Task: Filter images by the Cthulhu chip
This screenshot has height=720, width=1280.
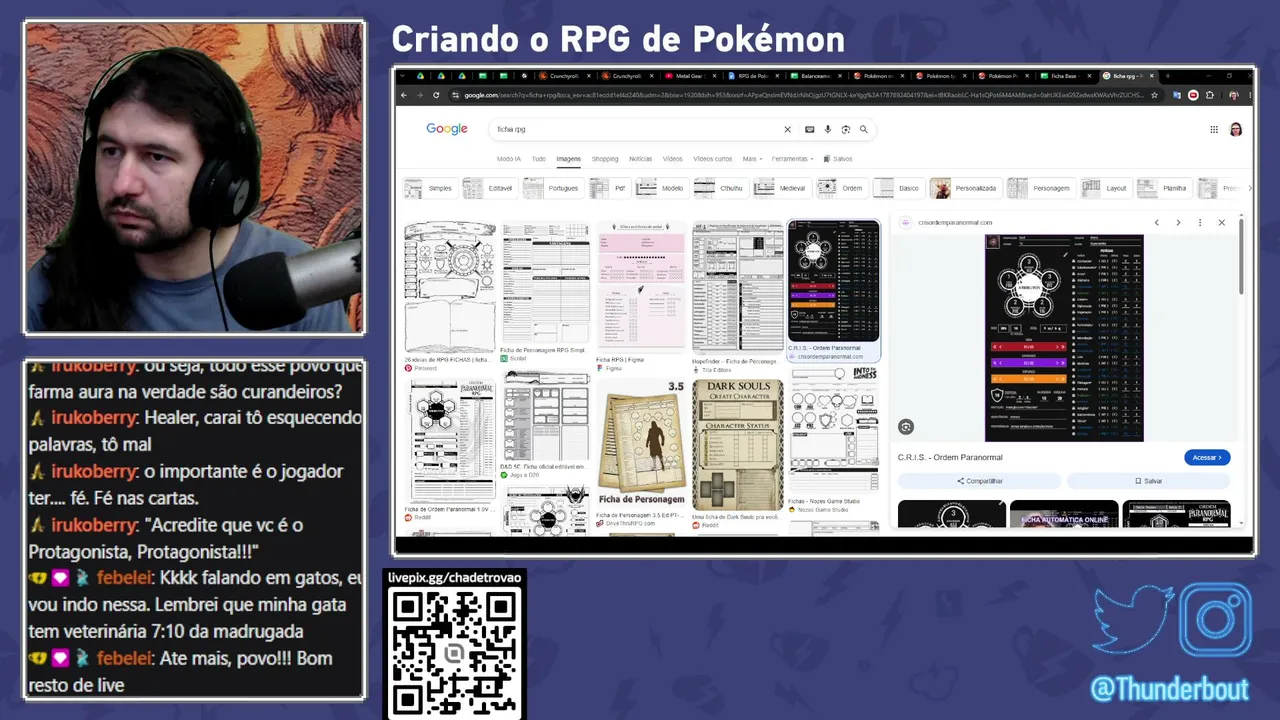Action: tap(720, 188)
